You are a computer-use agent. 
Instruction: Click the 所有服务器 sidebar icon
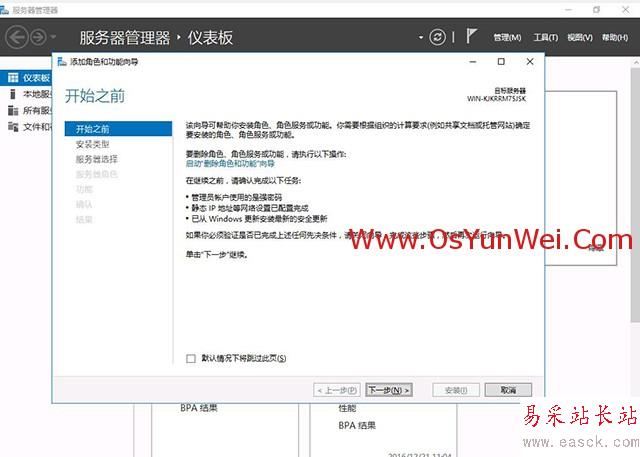click(x=13, y=111)
